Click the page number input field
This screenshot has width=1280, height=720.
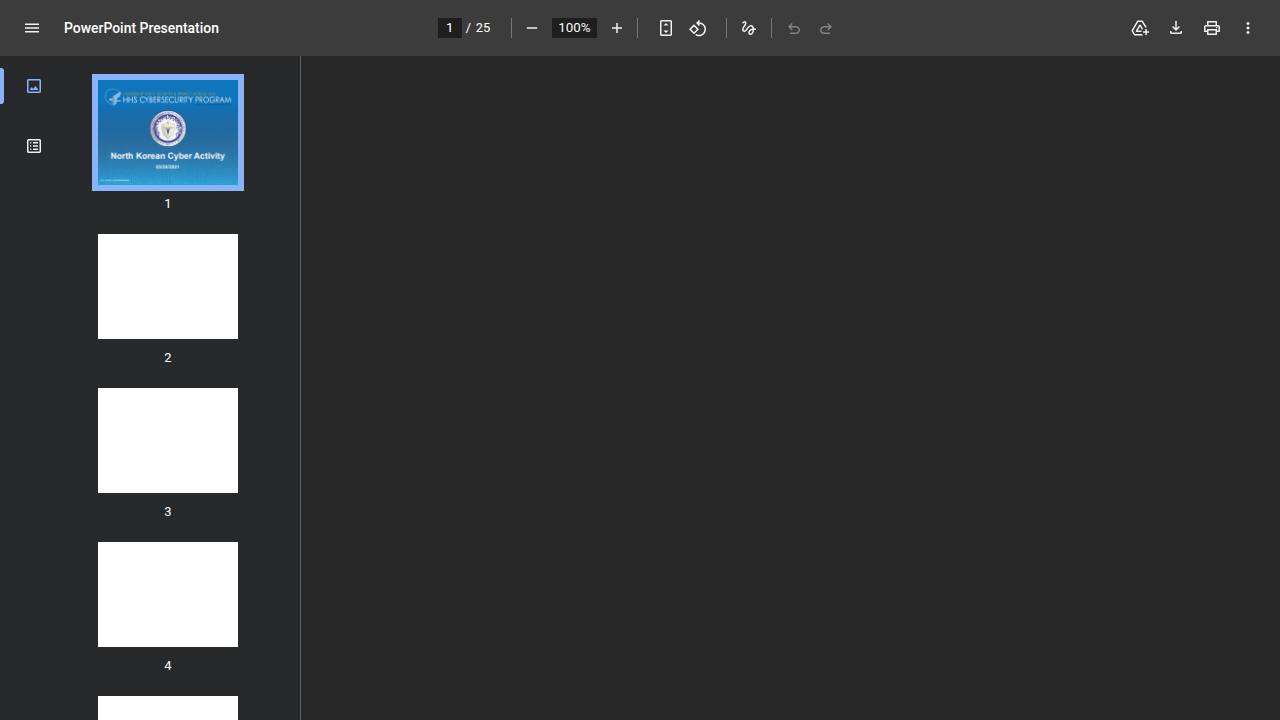pyautogui.click(x=450, y=28)
